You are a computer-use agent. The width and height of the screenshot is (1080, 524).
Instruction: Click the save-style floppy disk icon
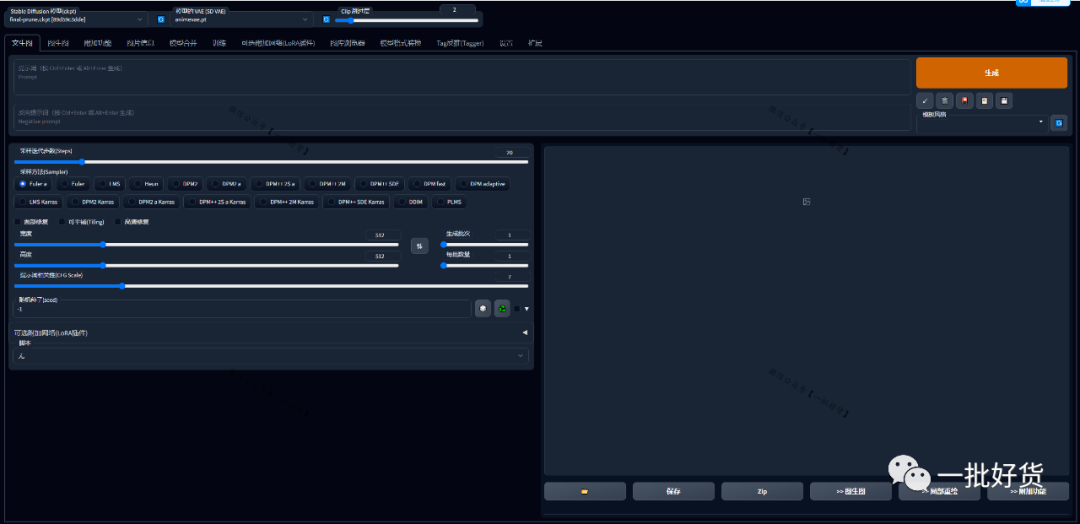click(x=1004, y=101)
